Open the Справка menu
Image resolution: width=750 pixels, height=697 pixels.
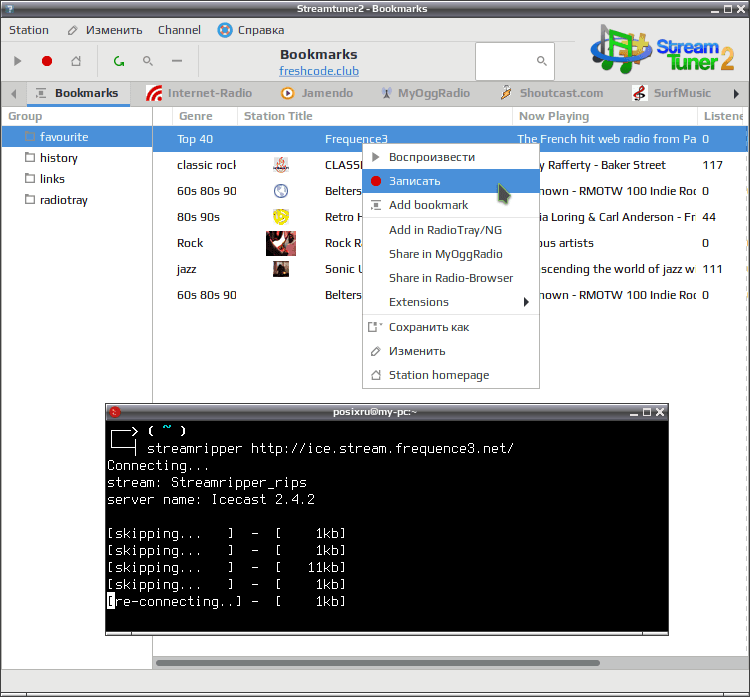261,30
